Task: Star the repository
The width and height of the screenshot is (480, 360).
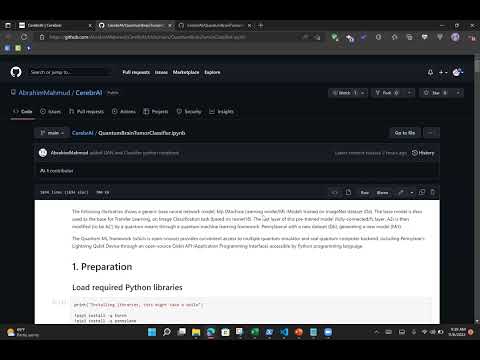Action: [x=436, y=93]
